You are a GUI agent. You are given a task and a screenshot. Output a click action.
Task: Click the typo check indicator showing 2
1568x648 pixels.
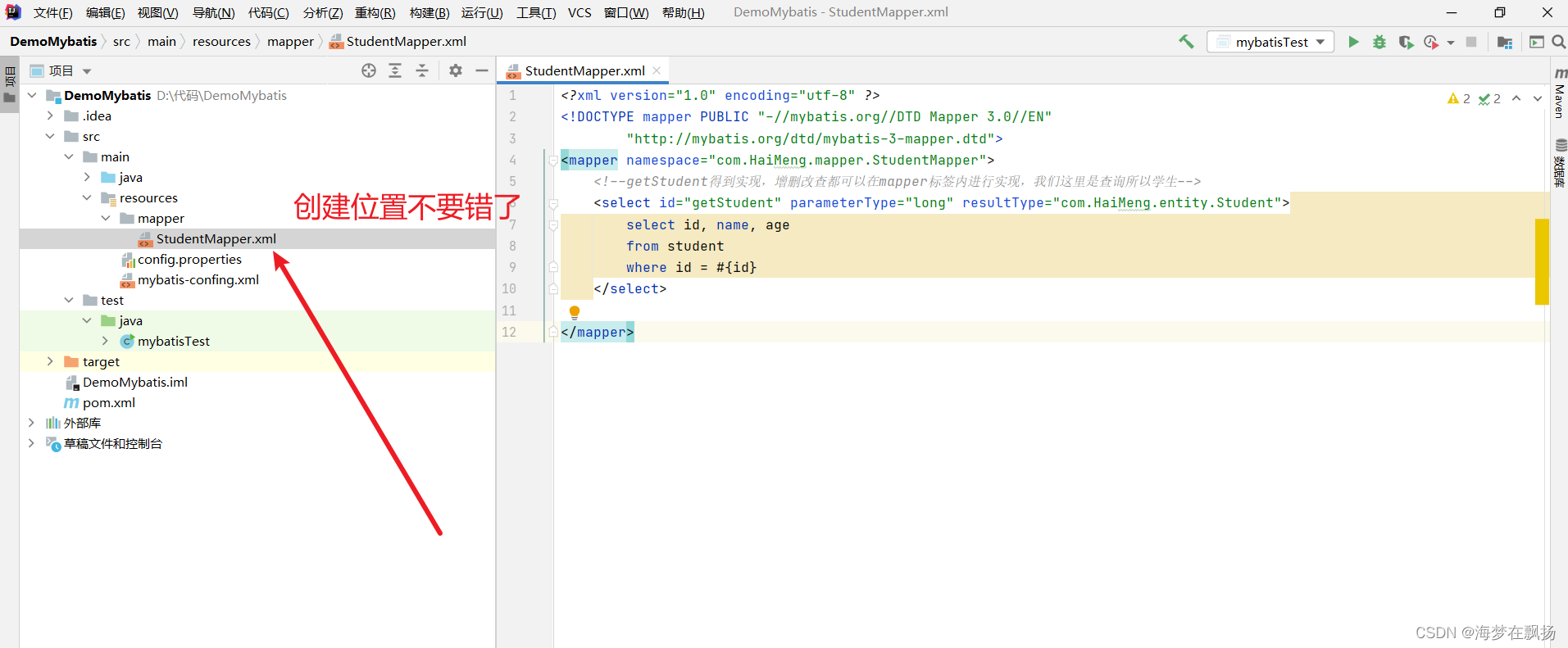(1489, 98)
